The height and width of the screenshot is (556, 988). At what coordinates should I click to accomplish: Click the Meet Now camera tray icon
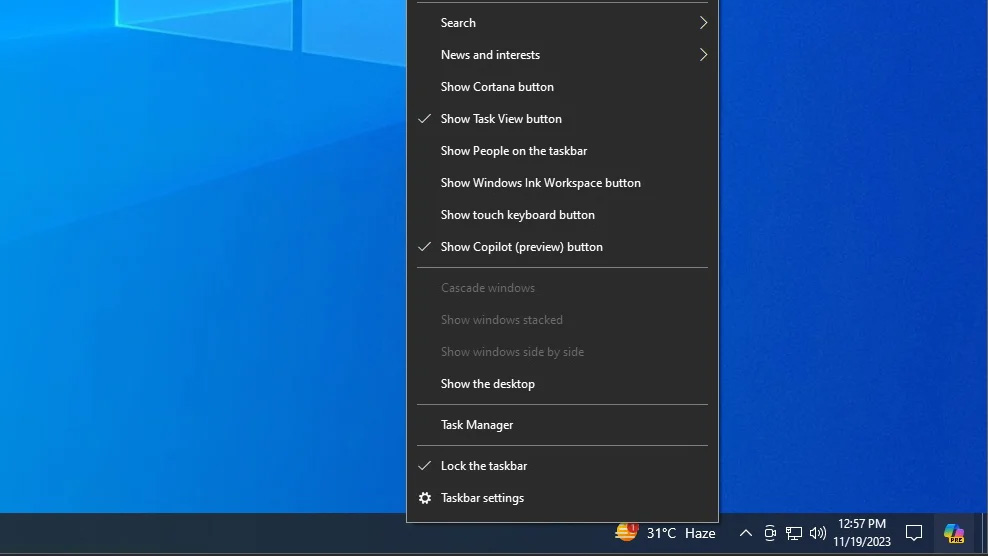[x=769, y=533]
